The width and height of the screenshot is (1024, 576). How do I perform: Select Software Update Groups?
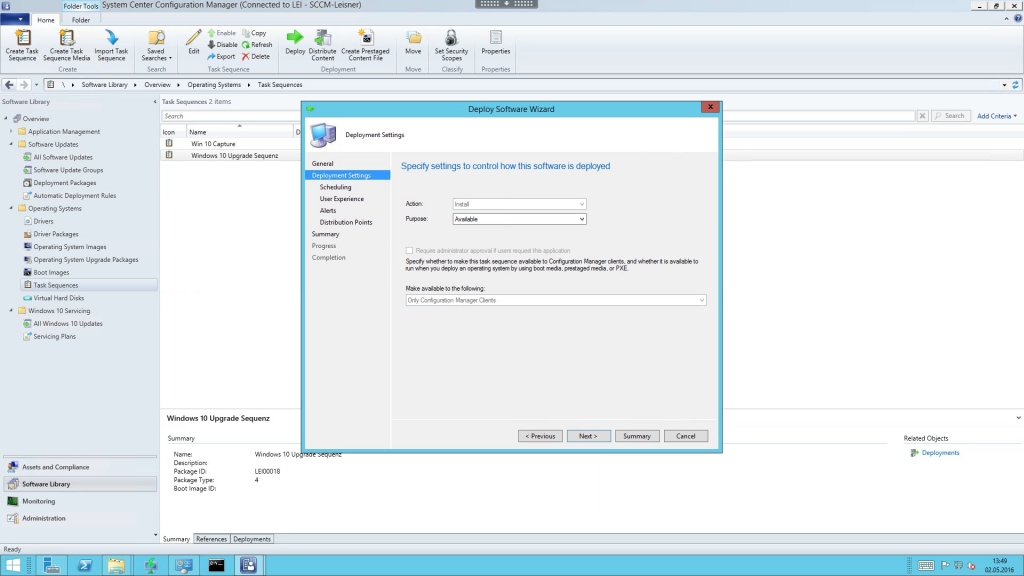(68, 170)
